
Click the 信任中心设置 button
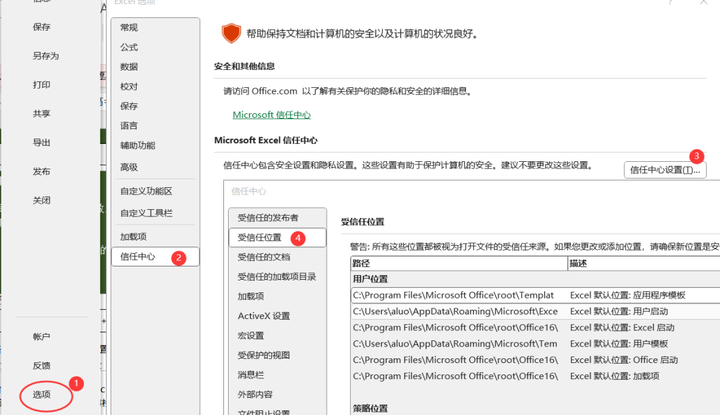(665, 170)
